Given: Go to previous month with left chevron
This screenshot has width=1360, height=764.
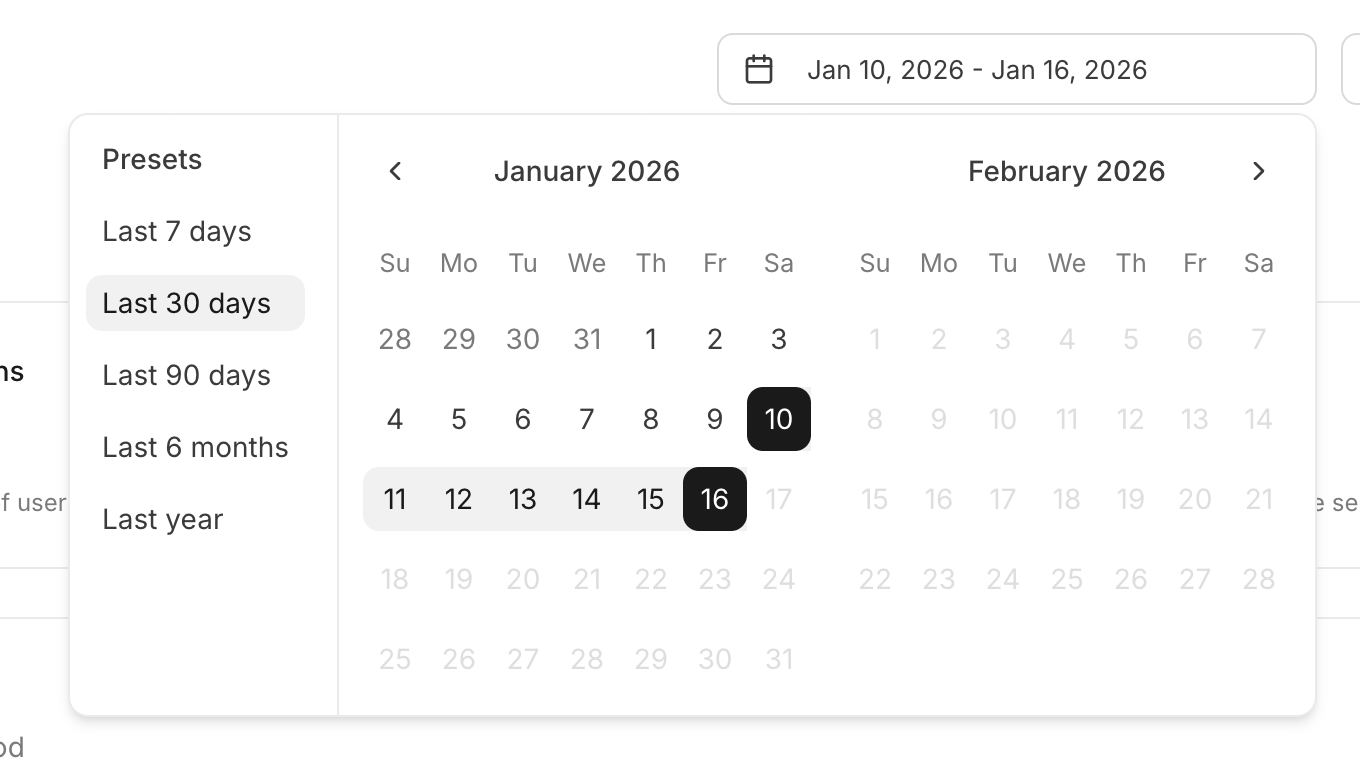Looking at the screenshot, I should click(x=395, y=171).
